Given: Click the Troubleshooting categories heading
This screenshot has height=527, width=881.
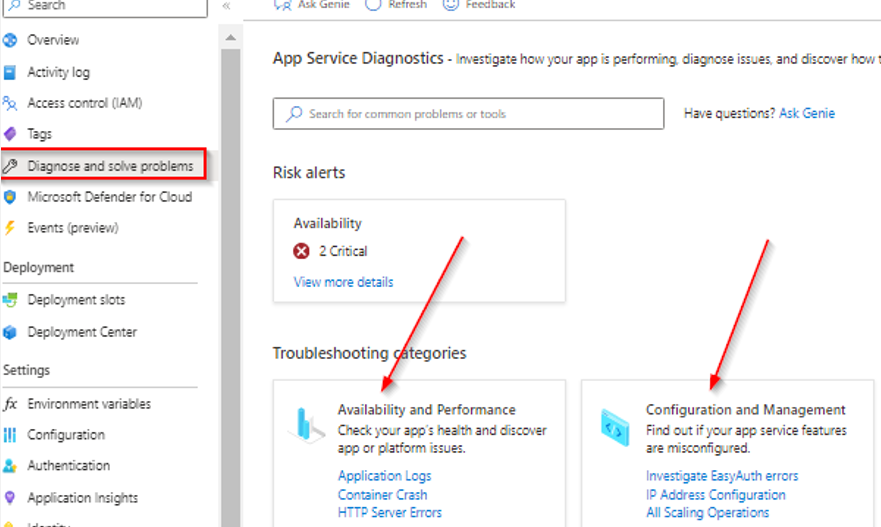Looking at the screenshot, I should click(x=369, y=353).
